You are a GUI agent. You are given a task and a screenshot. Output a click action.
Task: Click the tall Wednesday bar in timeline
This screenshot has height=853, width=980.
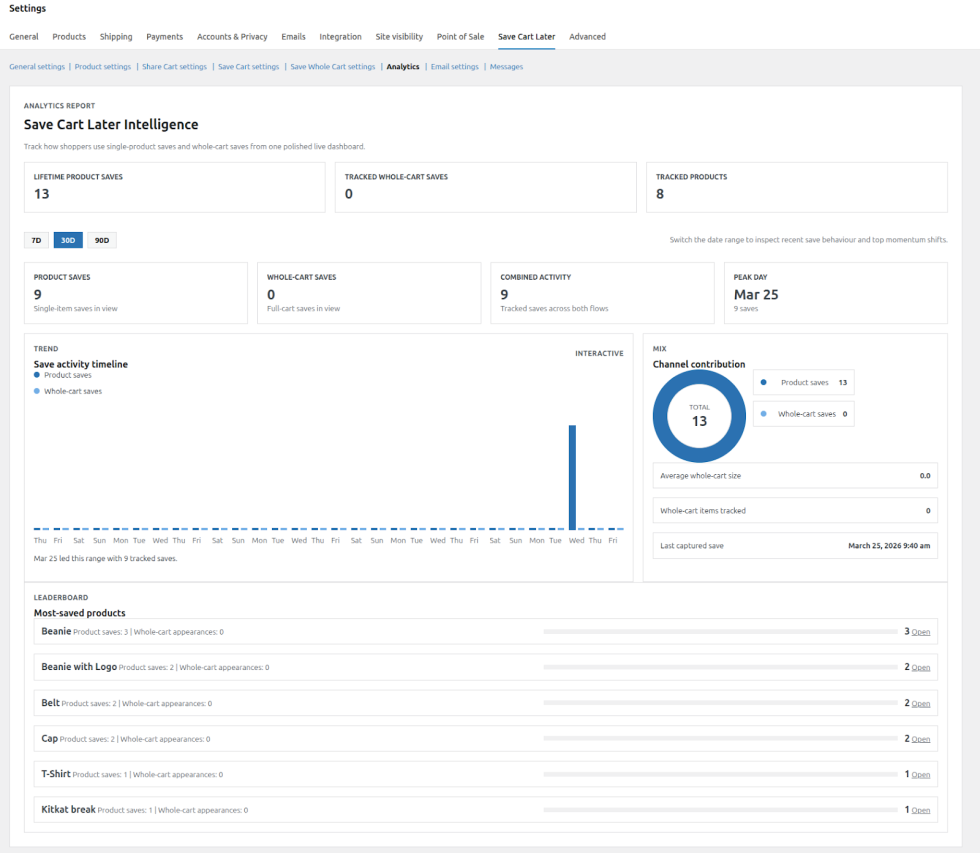(572, 477)
